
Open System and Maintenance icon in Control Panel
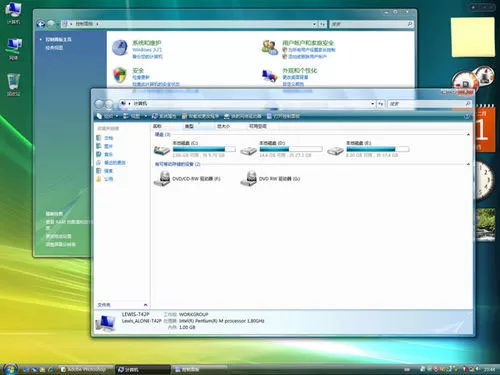click(120, 48)
